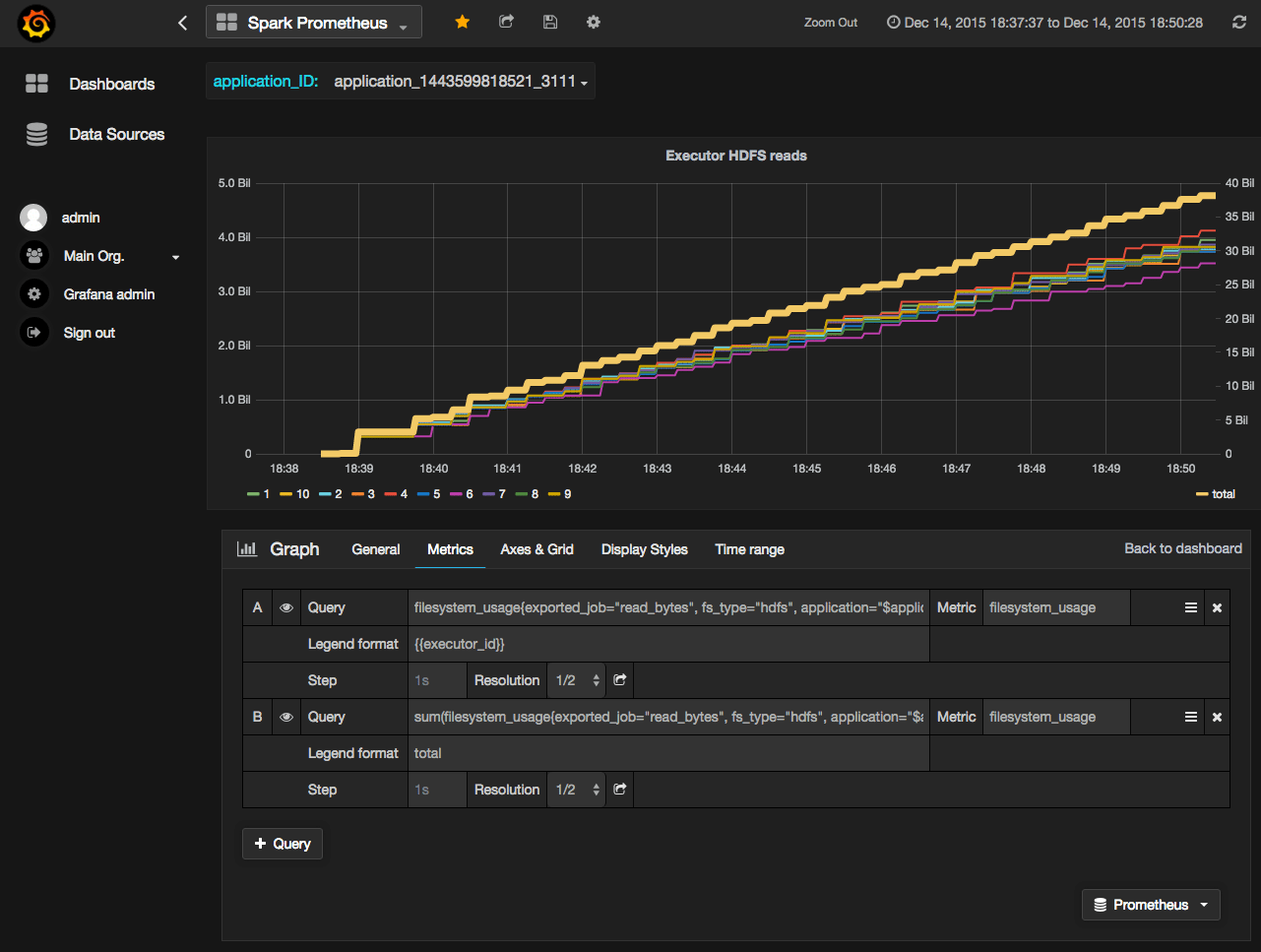Toggle visibility of query A with the eye

pos(285,607)
